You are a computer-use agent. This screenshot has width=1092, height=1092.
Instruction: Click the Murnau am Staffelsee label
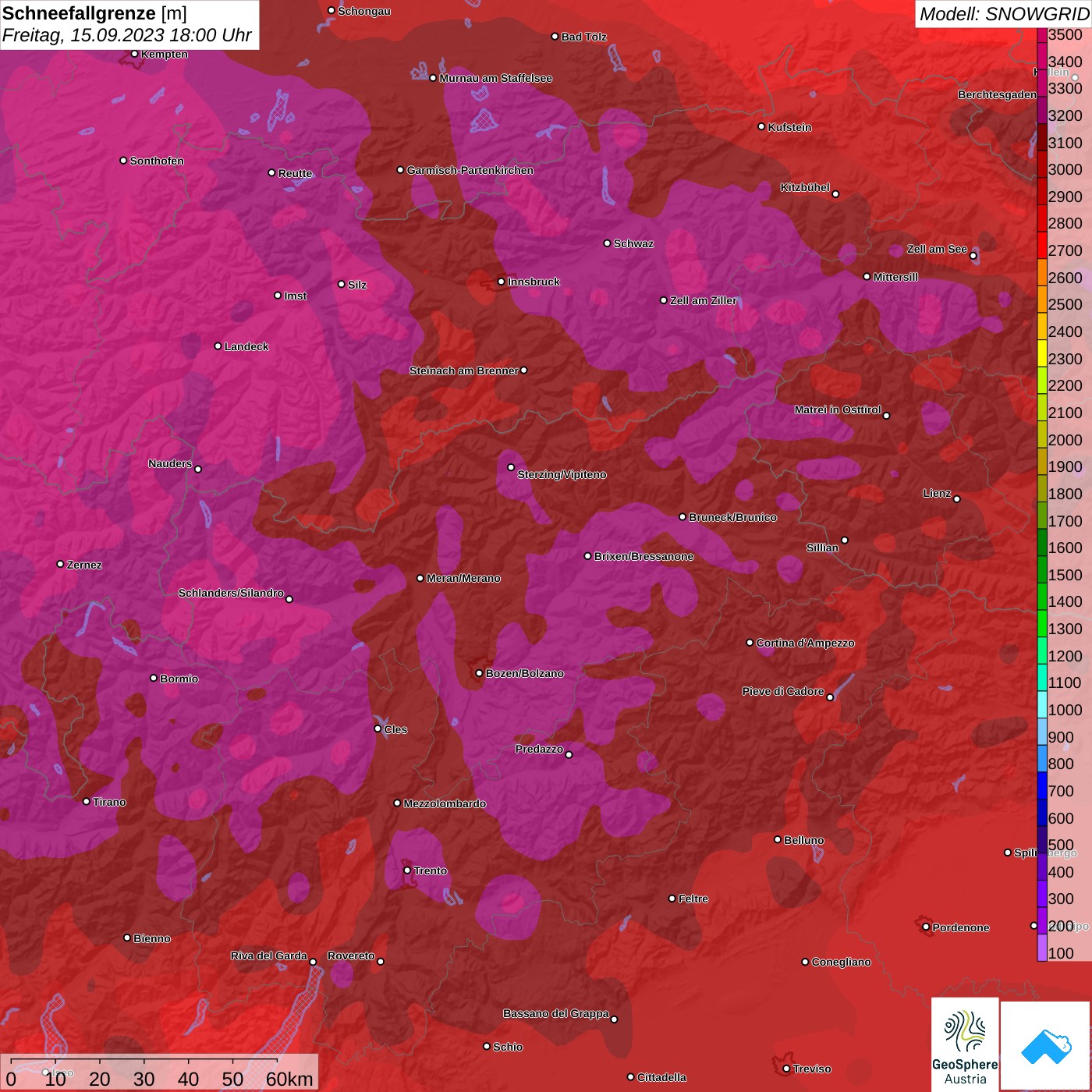pyautogui.click(x=495, y=78)
